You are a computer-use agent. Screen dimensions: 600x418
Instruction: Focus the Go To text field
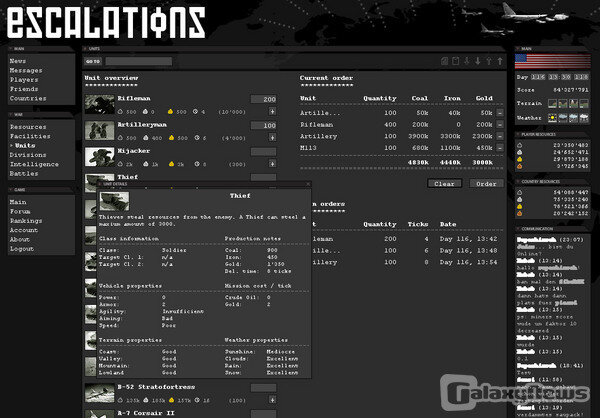click(139, 61)
